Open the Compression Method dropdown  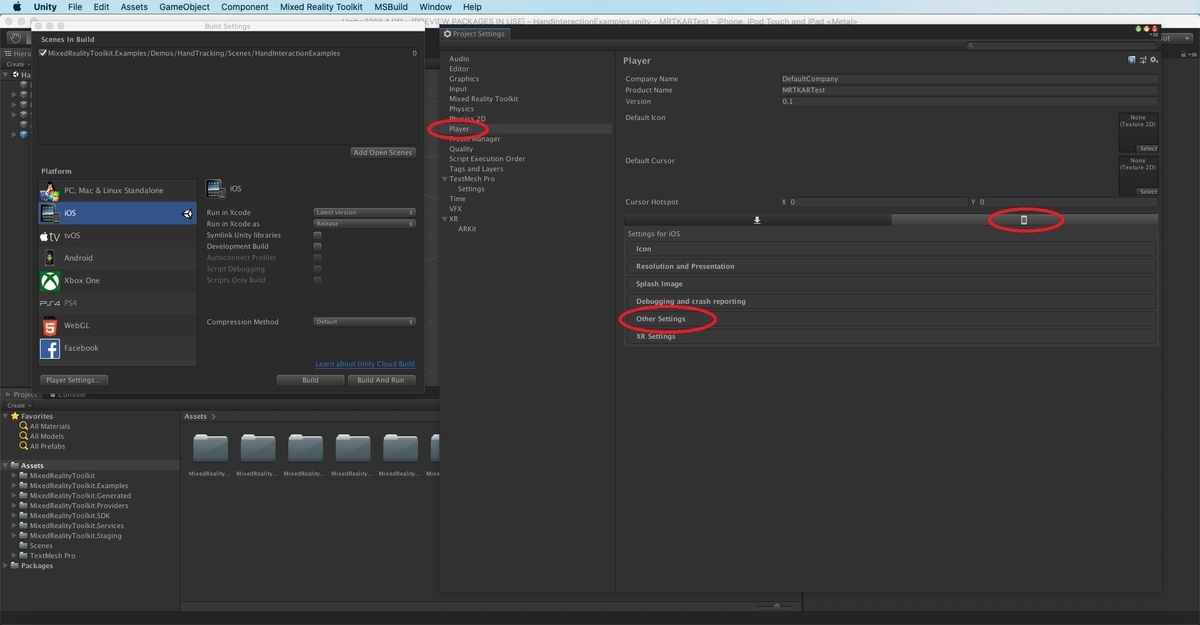(364, 322)
